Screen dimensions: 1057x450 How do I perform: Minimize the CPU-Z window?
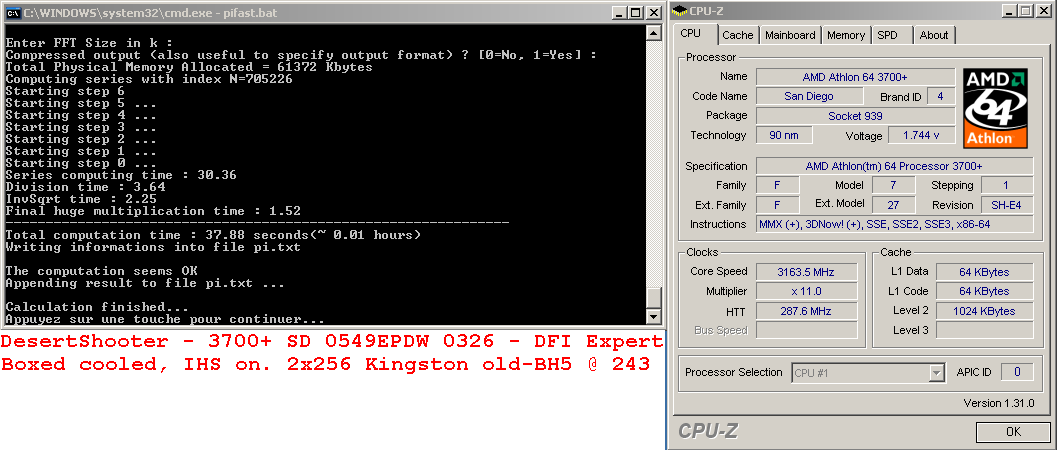(1008, 11)
